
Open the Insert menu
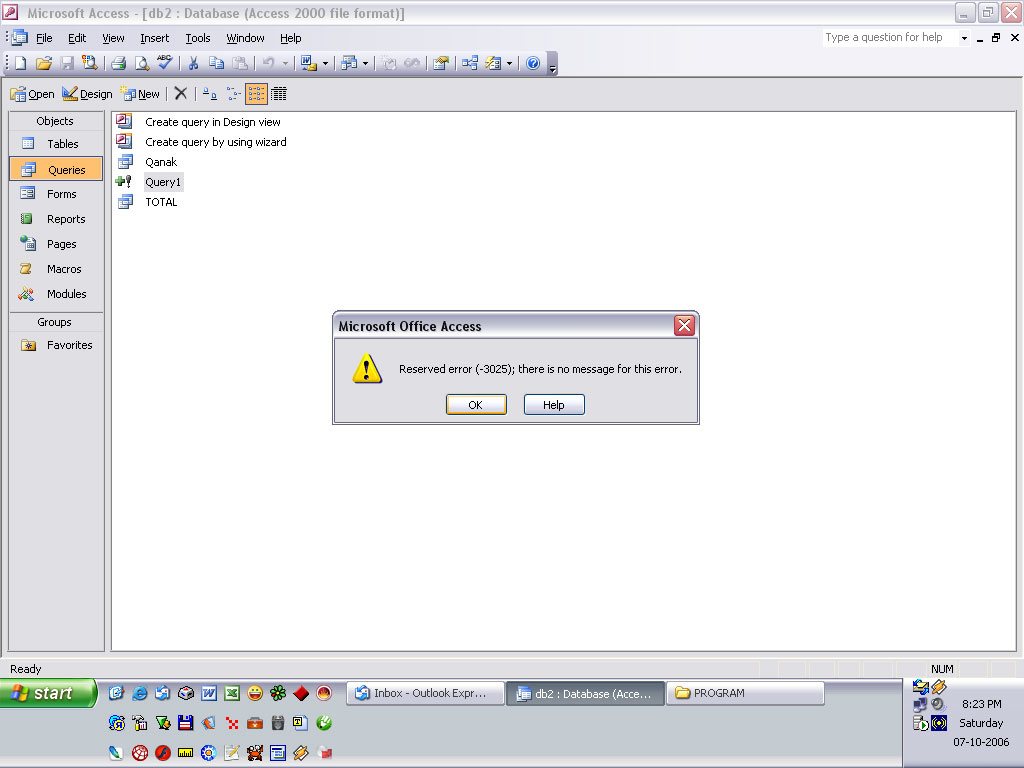tap(155, 38)
